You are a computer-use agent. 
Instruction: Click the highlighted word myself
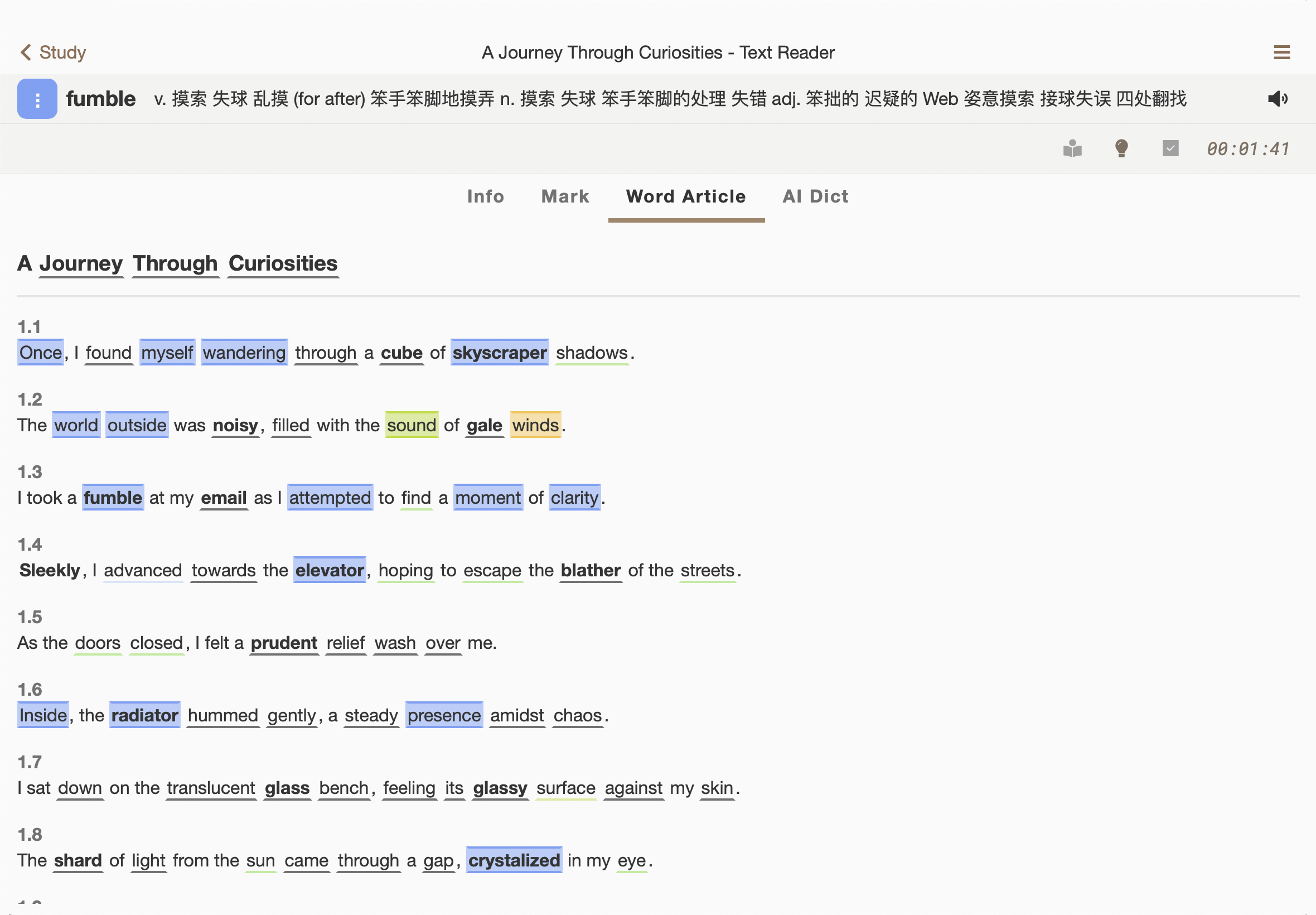click(x=167, y=353)
